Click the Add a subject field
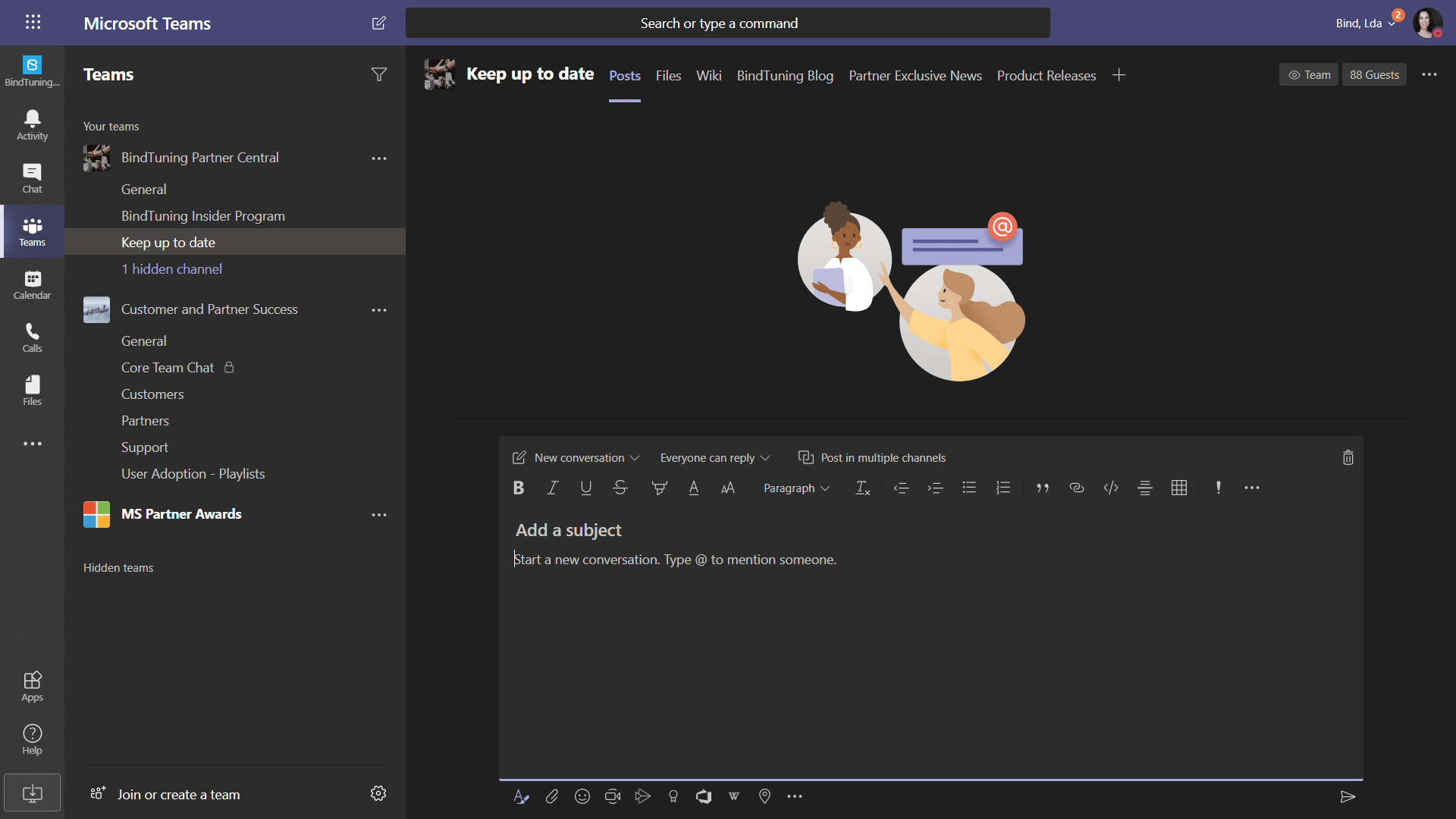 [x=569, y=530]
